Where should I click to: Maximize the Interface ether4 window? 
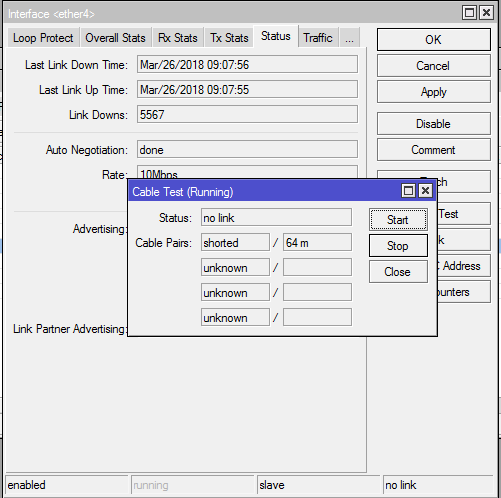pos(469,13)
